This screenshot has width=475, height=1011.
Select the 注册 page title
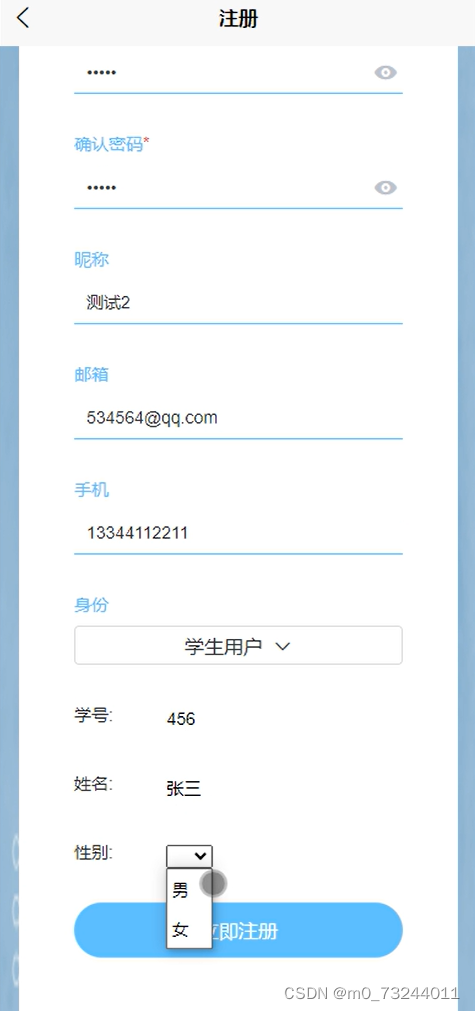click(x=238, y=19)
